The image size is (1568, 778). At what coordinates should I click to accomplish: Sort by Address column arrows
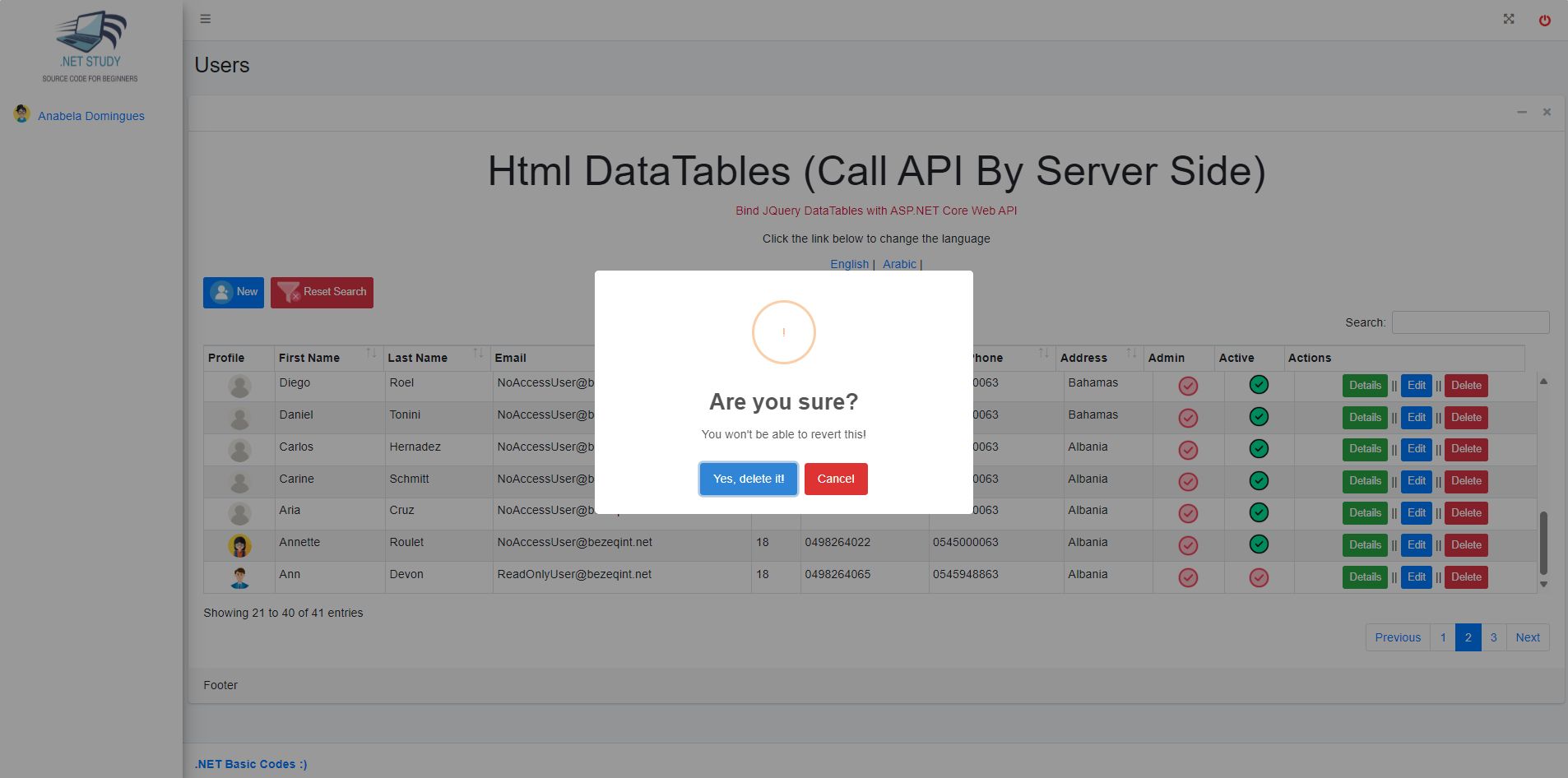point(1131,354)
